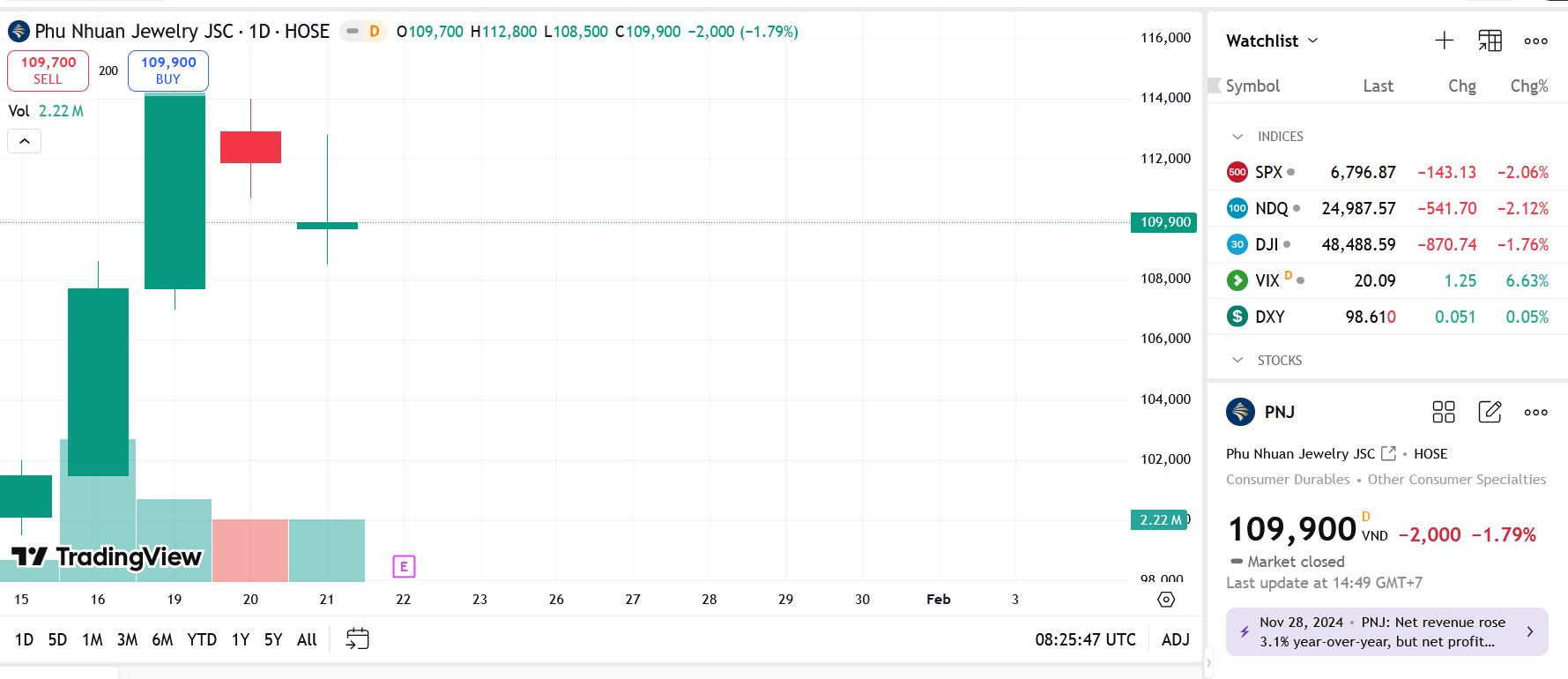Collapse the STOCKS watchlist section
Viewport: 1568px width, 679px height.
pos(1237,361)
